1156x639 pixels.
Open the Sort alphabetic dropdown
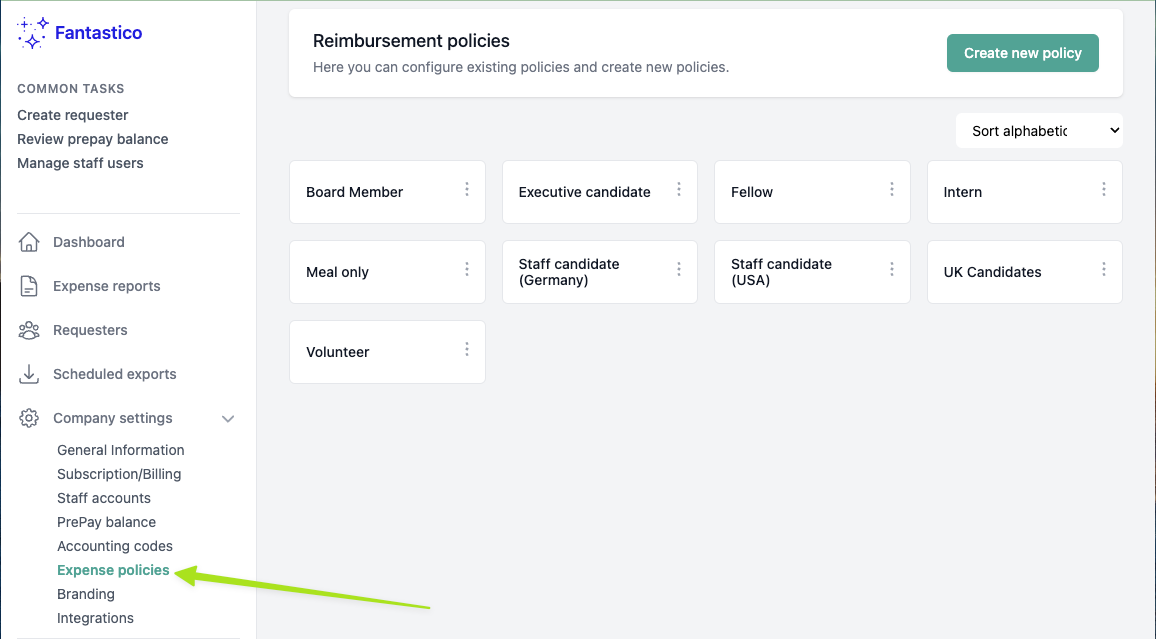click(x=1039, y=131)
